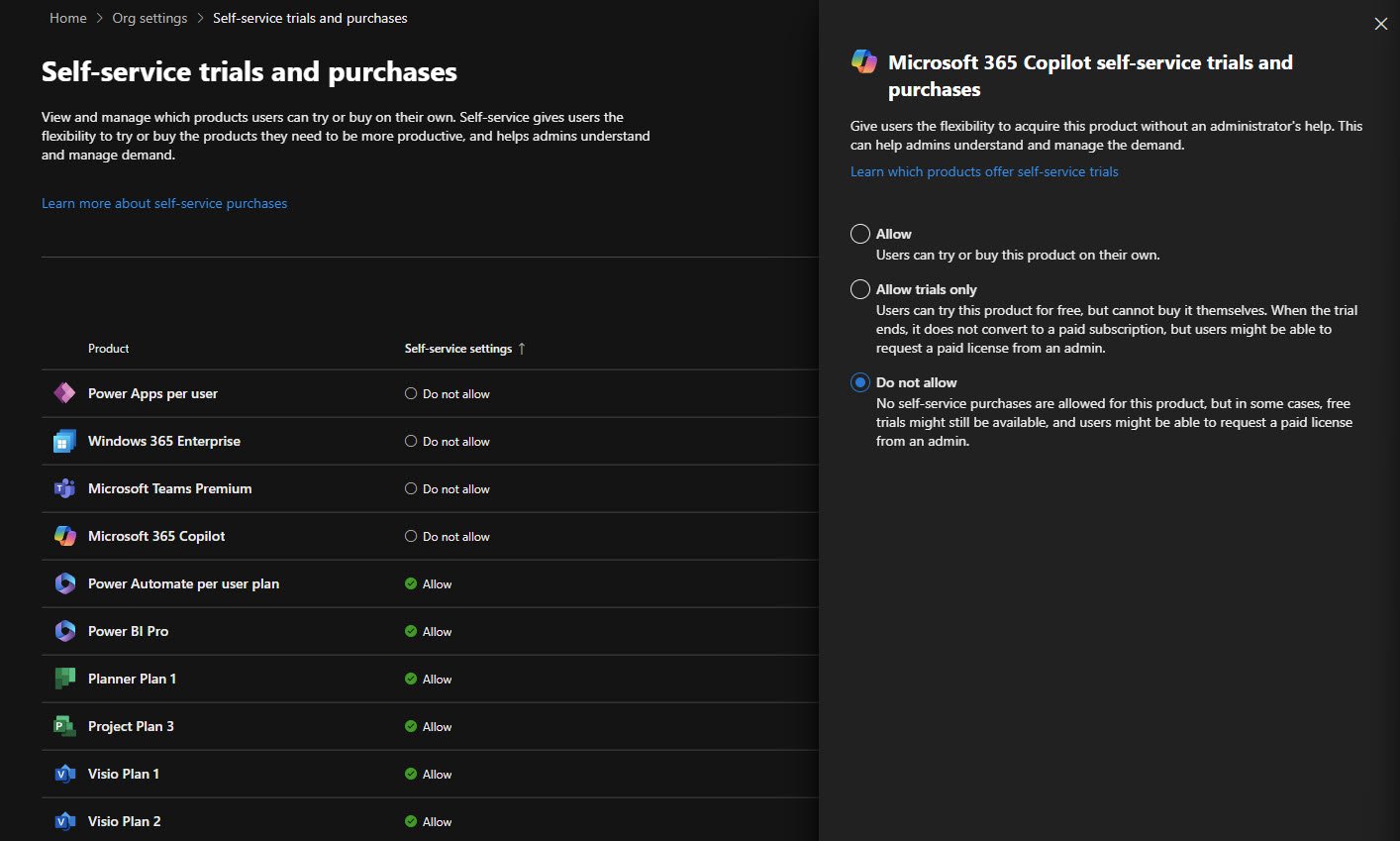Viewport: 1400px width, 841px height.
Task: Click the Power BI Pro icon
Action: point(64,631)
